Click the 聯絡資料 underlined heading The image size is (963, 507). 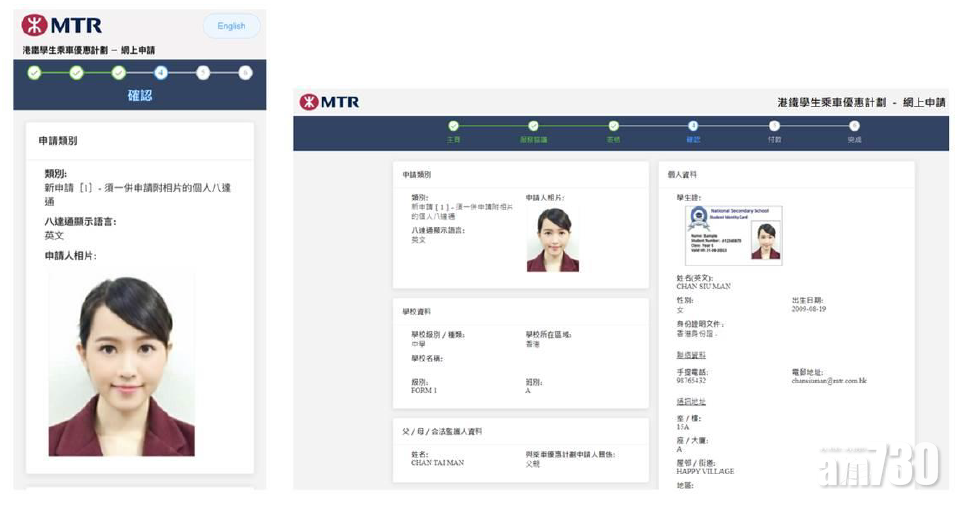click(x=691, y=355)
